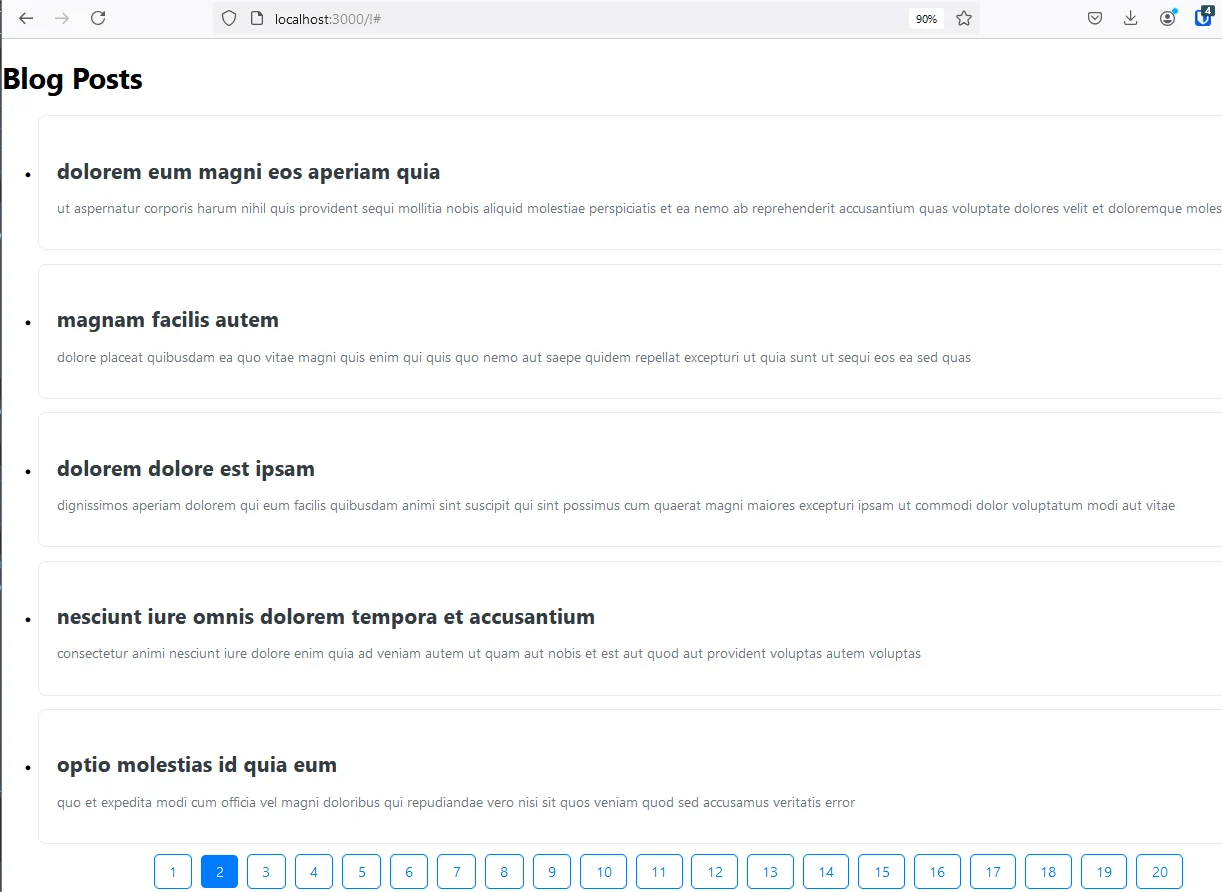Click the browser Back navigation icon
This screenshot has width=1222, height=892.
[x=25, y=18]
